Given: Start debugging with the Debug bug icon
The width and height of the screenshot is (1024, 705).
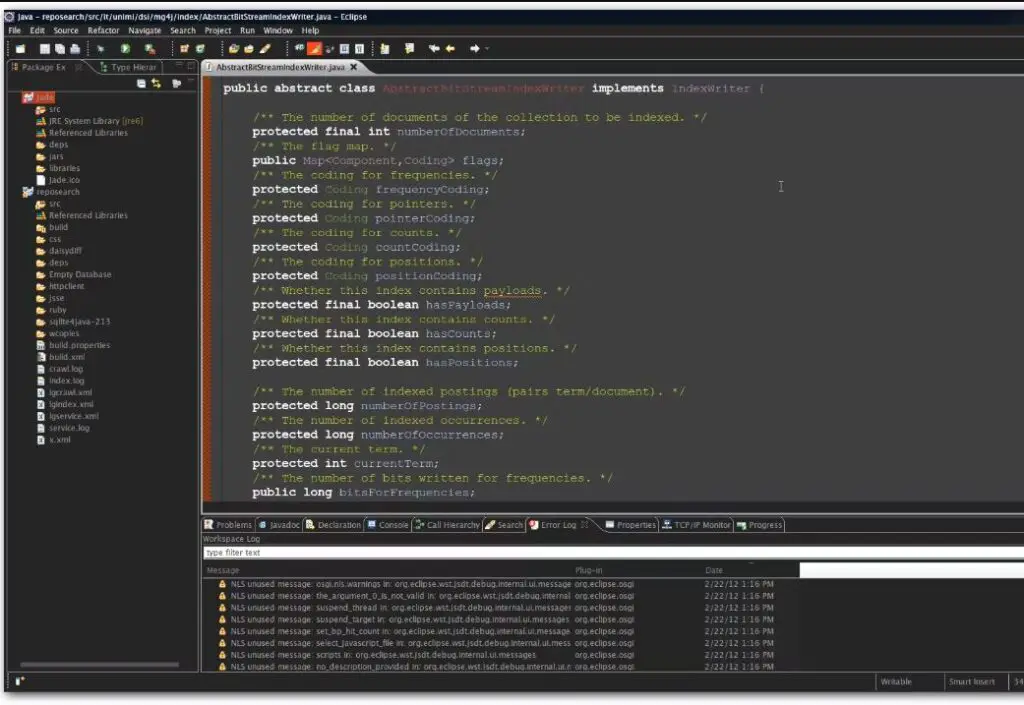Looking at the screenshot, I should click(101, 49).
